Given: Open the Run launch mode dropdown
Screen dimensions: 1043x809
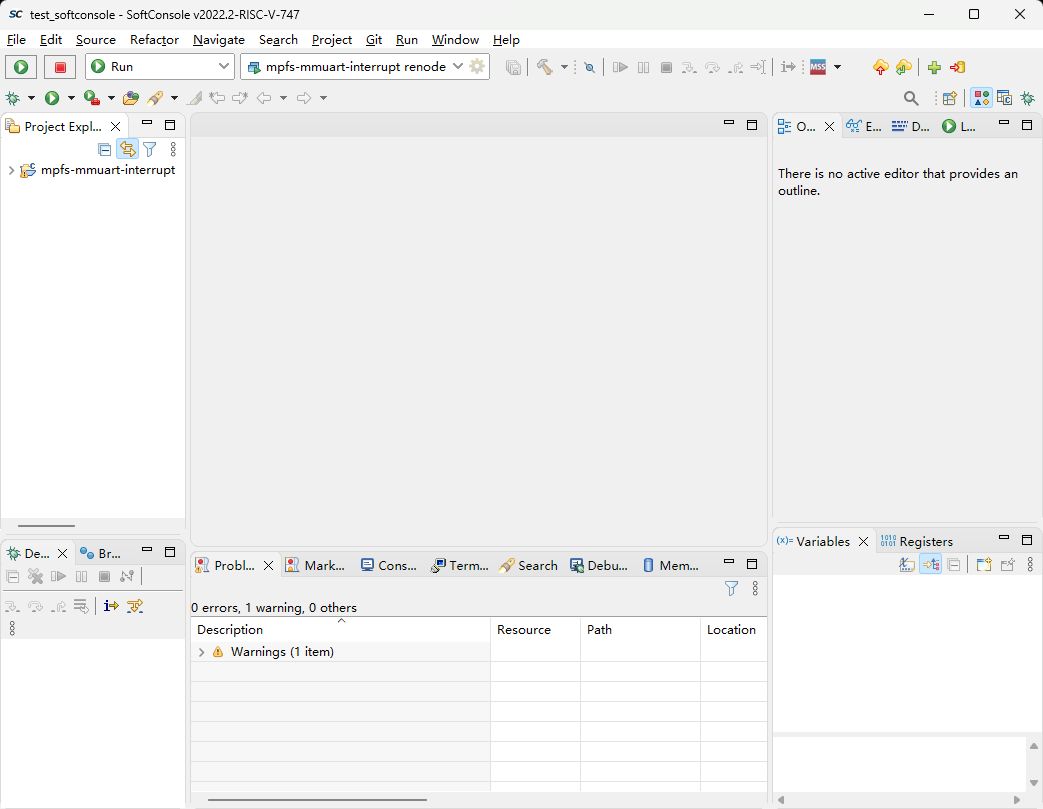Looking at the screenshot, I should click(160, 67).
